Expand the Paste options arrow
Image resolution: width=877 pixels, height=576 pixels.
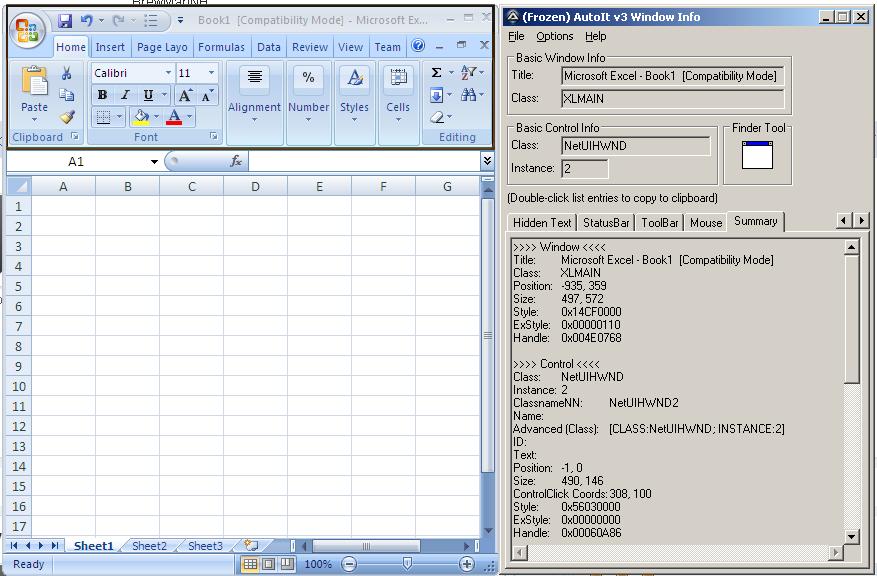[x=34, y=119]
